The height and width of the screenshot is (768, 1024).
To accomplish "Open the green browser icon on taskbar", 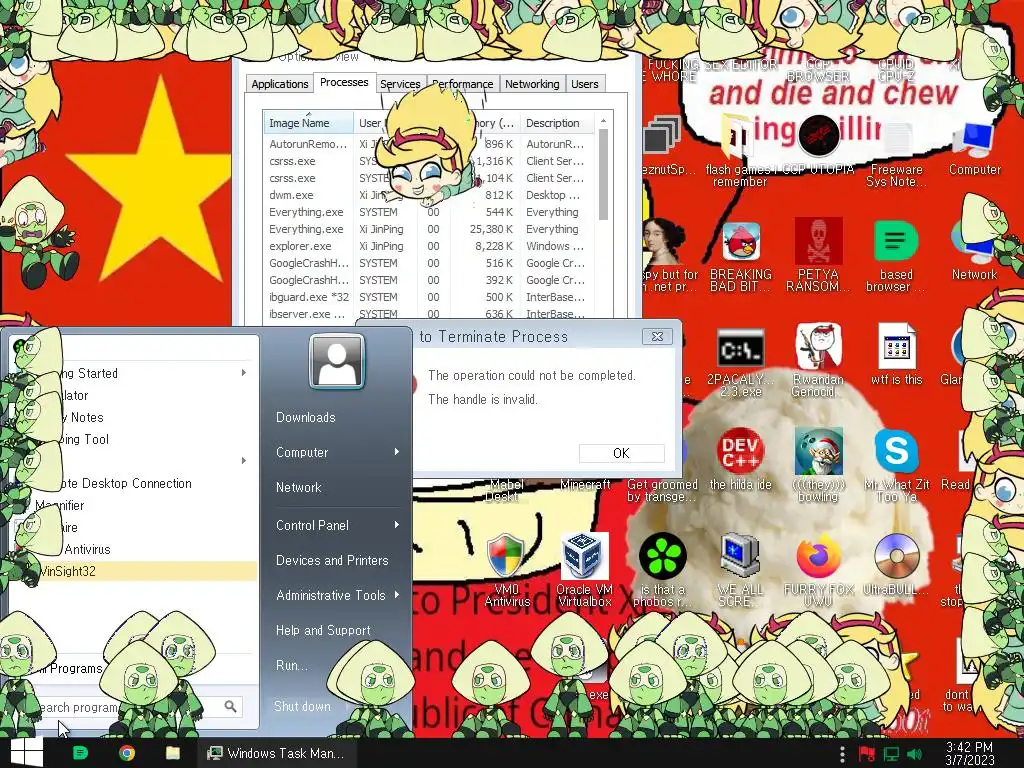I will (x=80, y=753).
